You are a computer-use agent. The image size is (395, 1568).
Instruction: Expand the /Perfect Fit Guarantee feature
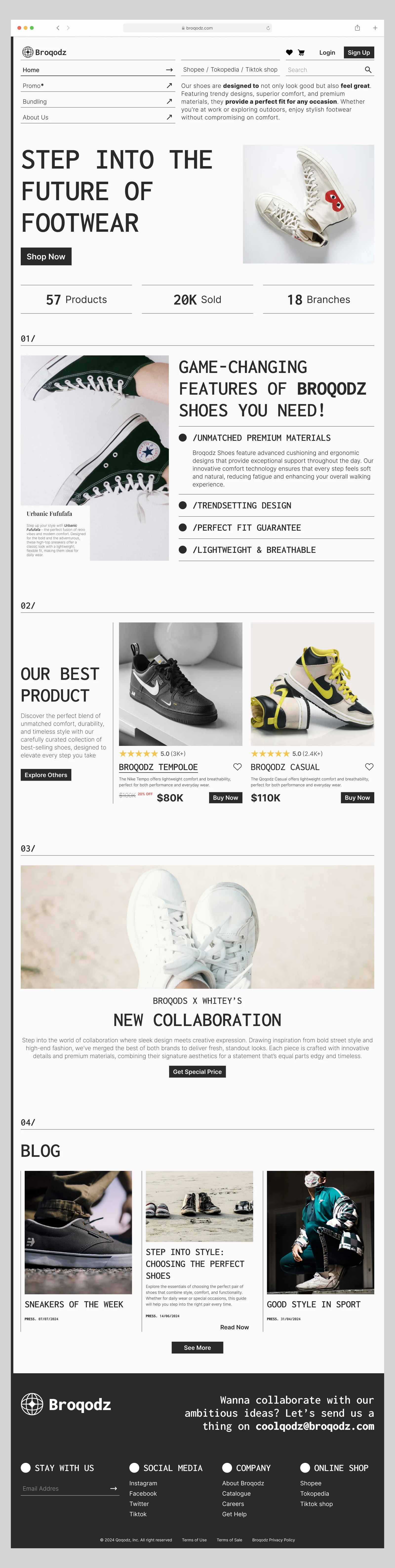(x=276, y=528)
